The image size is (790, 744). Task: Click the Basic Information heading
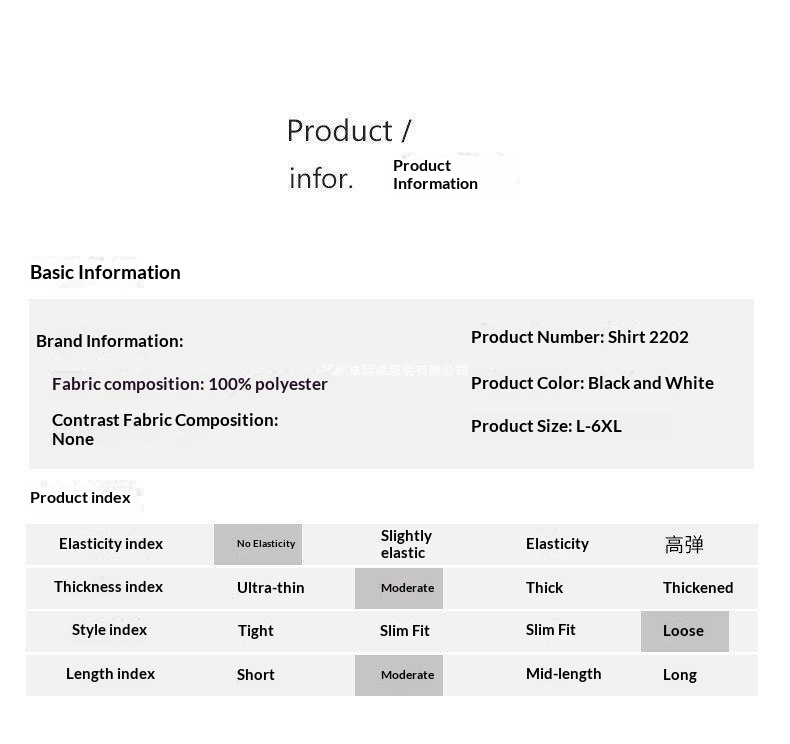(105, 273)
